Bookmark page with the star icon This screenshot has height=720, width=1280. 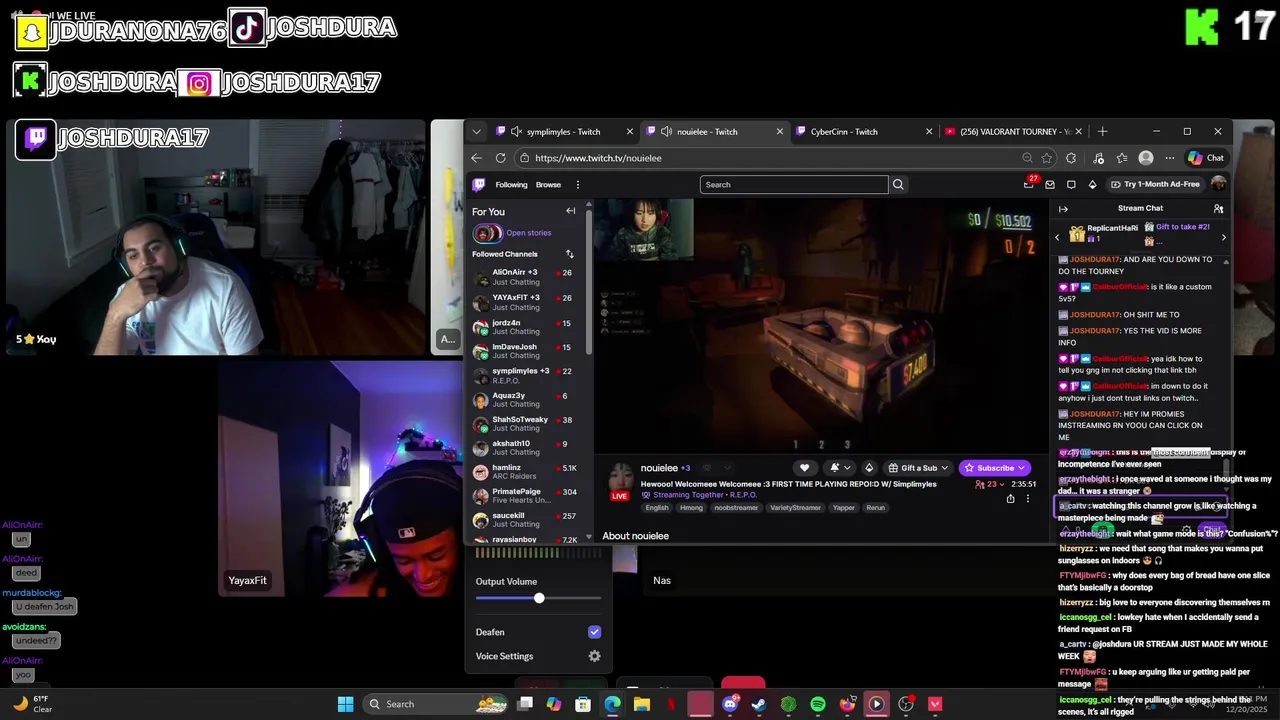[1047, 158]
